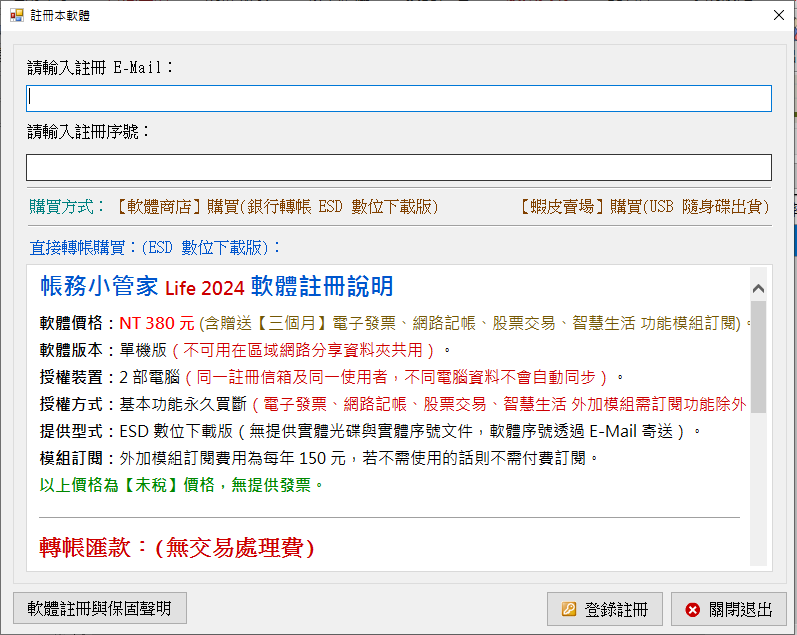Click the 軟體版本:單機版 line
The height and width of the screenshot is (635, 797).
click(x=245, y=350)
